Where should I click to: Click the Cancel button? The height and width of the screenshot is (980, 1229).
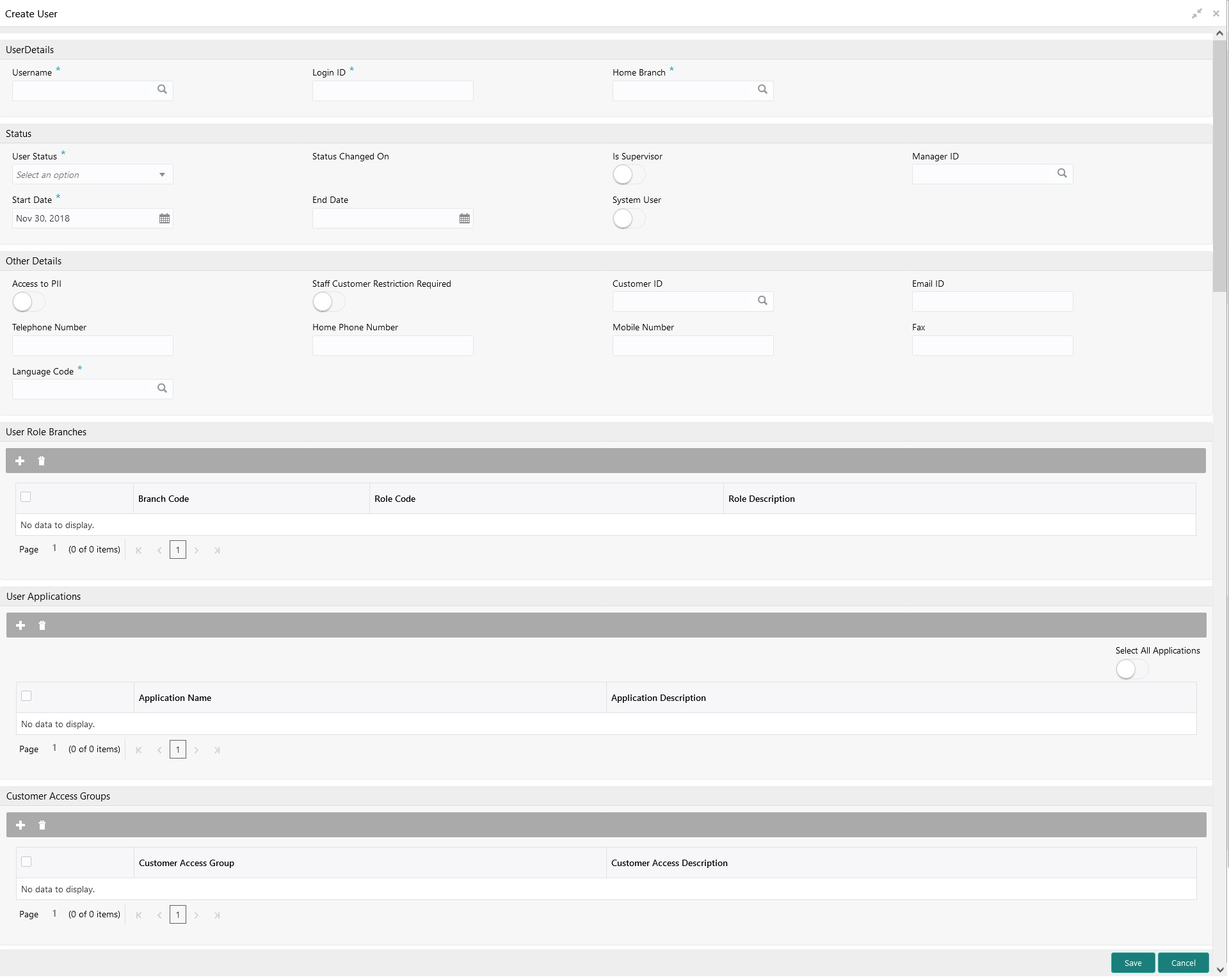(x=1183, y=963)
